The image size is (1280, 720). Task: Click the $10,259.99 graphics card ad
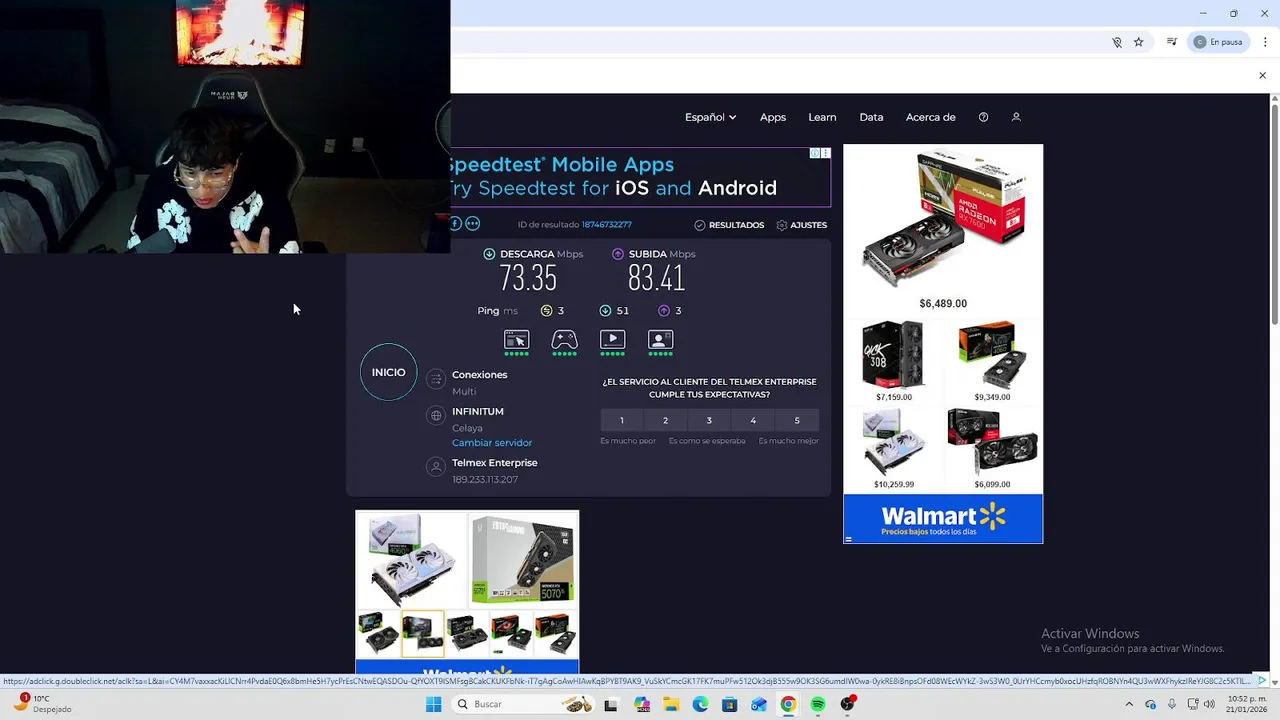(x=894, y=448)
